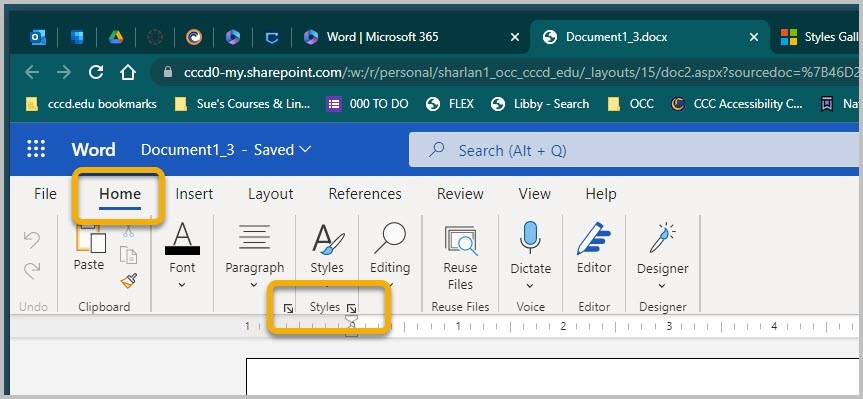This screenshot has width=863, height=399.
Task: Open the Styles pane launcher arrow
Action: (352, 308)
